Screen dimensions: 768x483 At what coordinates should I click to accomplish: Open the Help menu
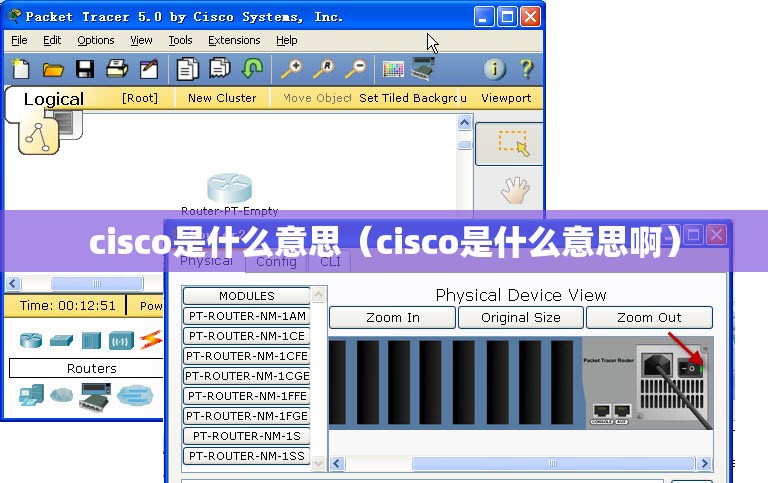coord(287,40)
